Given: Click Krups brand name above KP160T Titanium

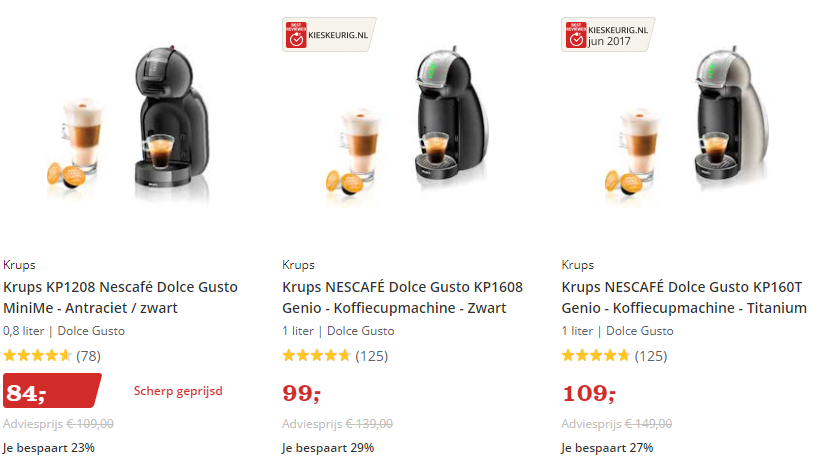Looking at the screenshot, I should [578, 265].
